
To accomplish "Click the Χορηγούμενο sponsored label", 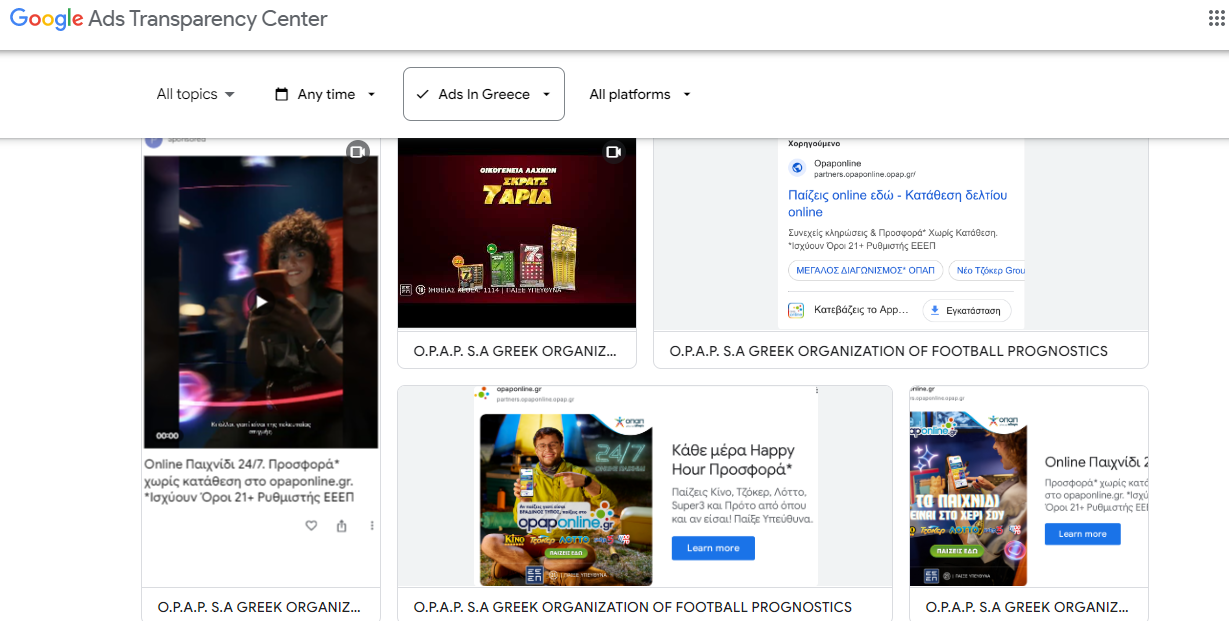I will tap(814, 144).
